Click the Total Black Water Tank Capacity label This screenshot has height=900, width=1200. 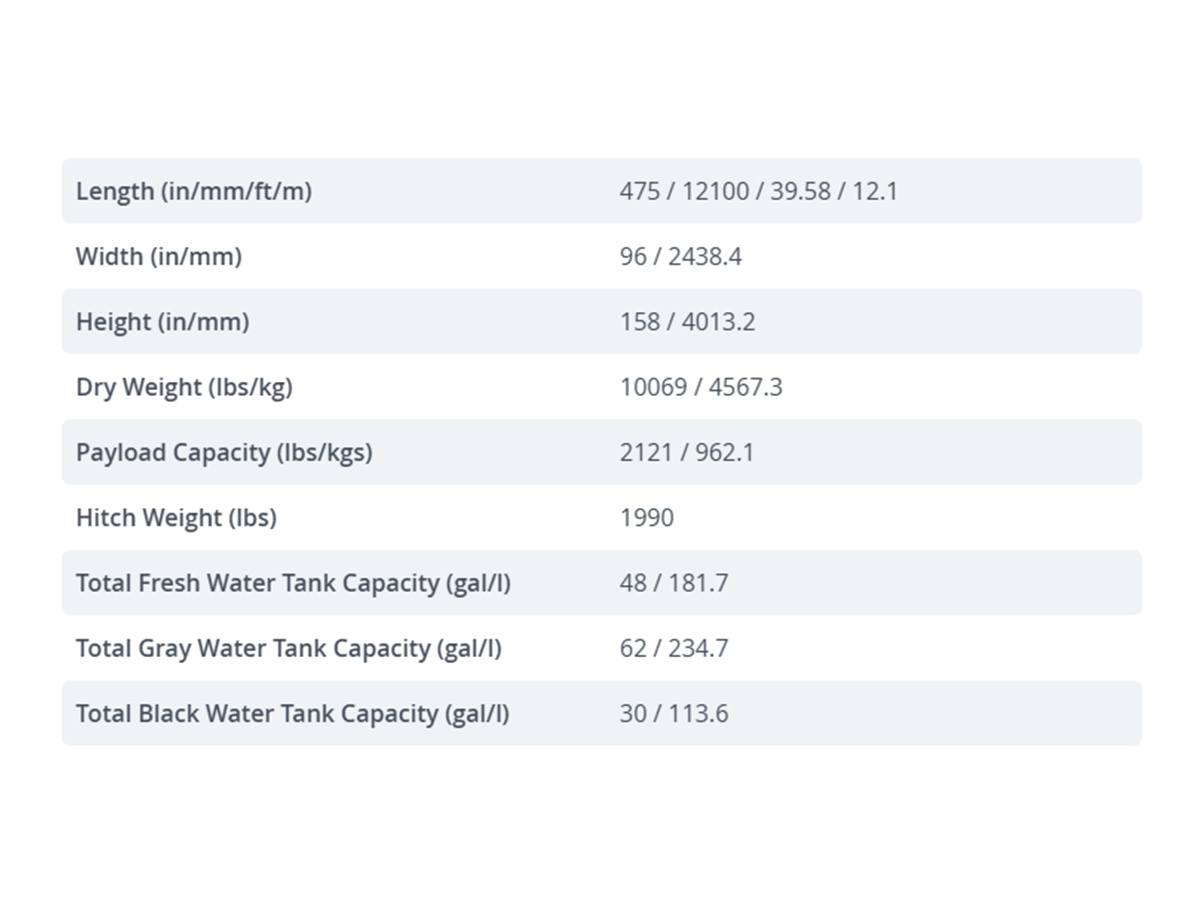click(x=293, y=713)
